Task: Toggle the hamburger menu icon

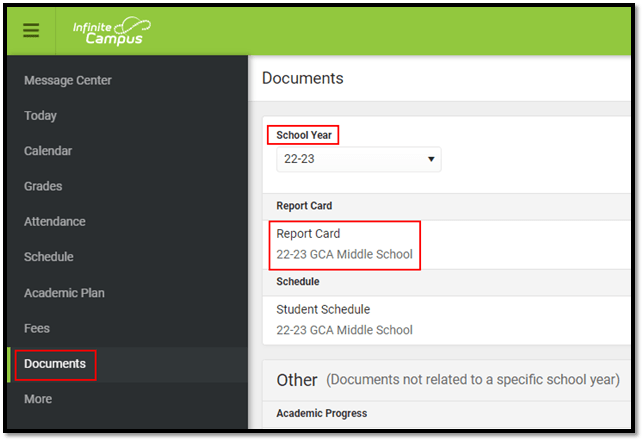Action: [31, 30]
